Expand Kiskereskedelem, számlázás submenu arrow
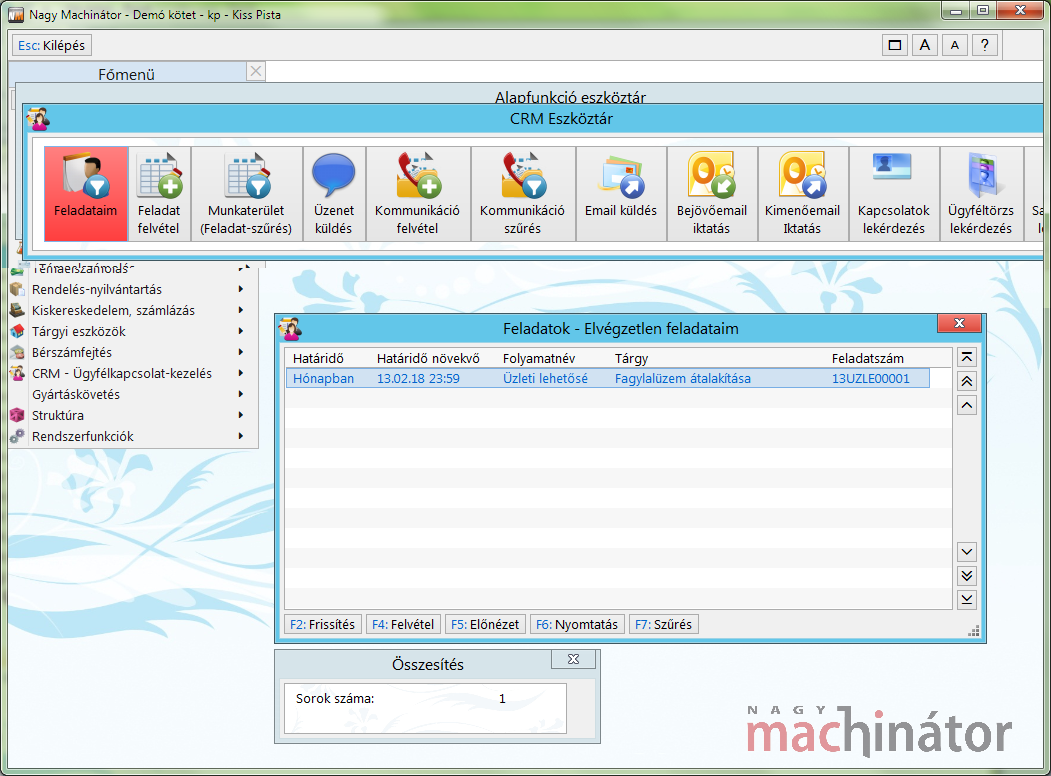 (x=241, y=310)
